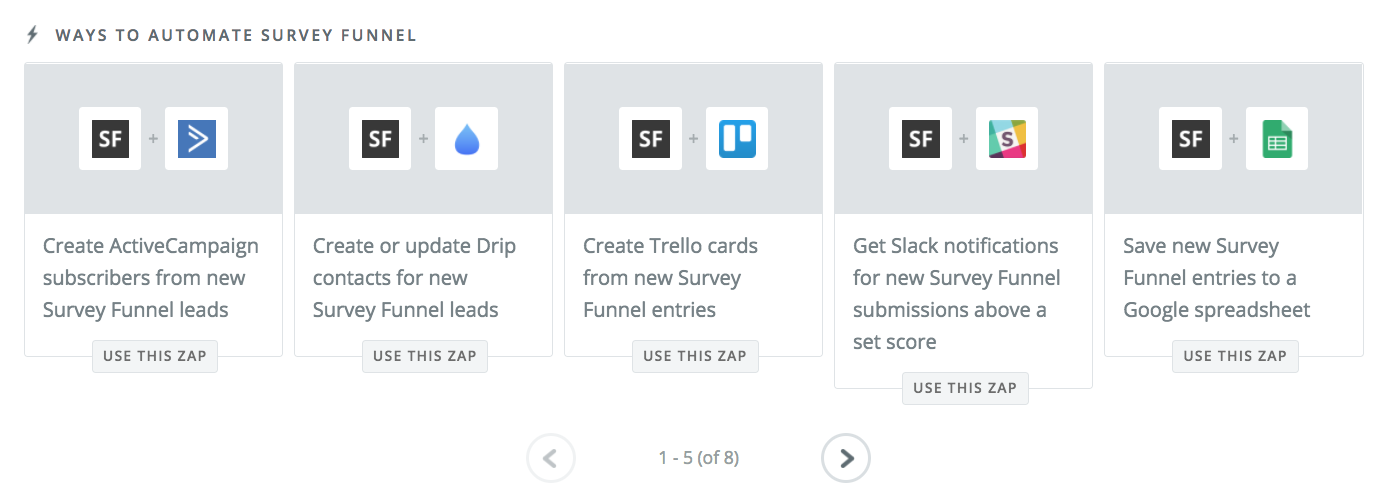Use this Zap for Google spreadsheet
Image resolution: width=1397 pixels, height=503 pixels.
[1235, 356]
